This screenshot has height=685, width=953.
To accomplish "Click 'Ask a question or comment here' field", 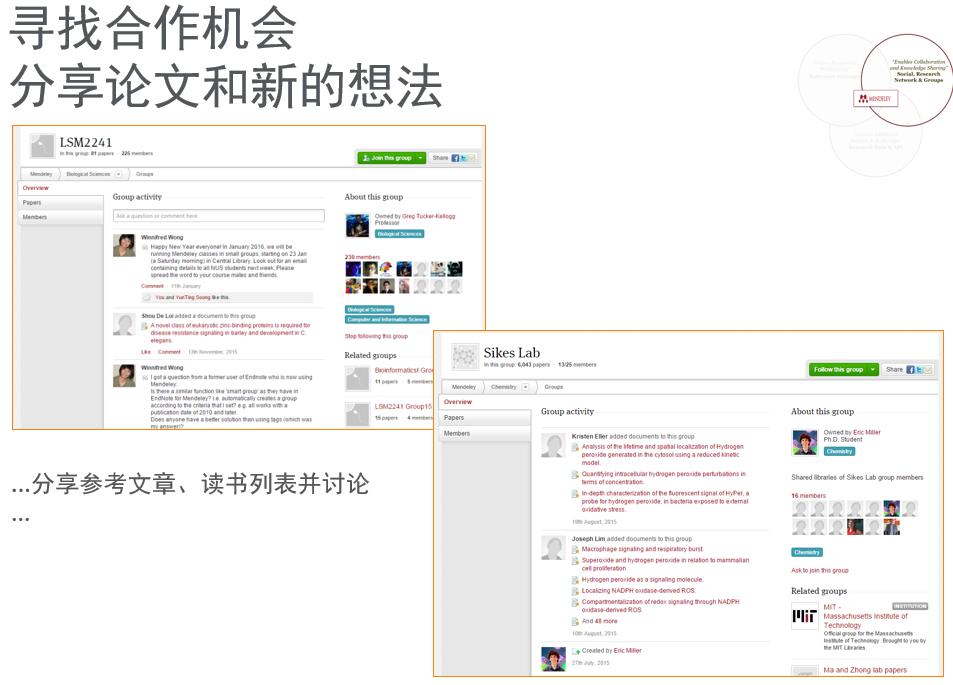I will [x=219, y=216].
